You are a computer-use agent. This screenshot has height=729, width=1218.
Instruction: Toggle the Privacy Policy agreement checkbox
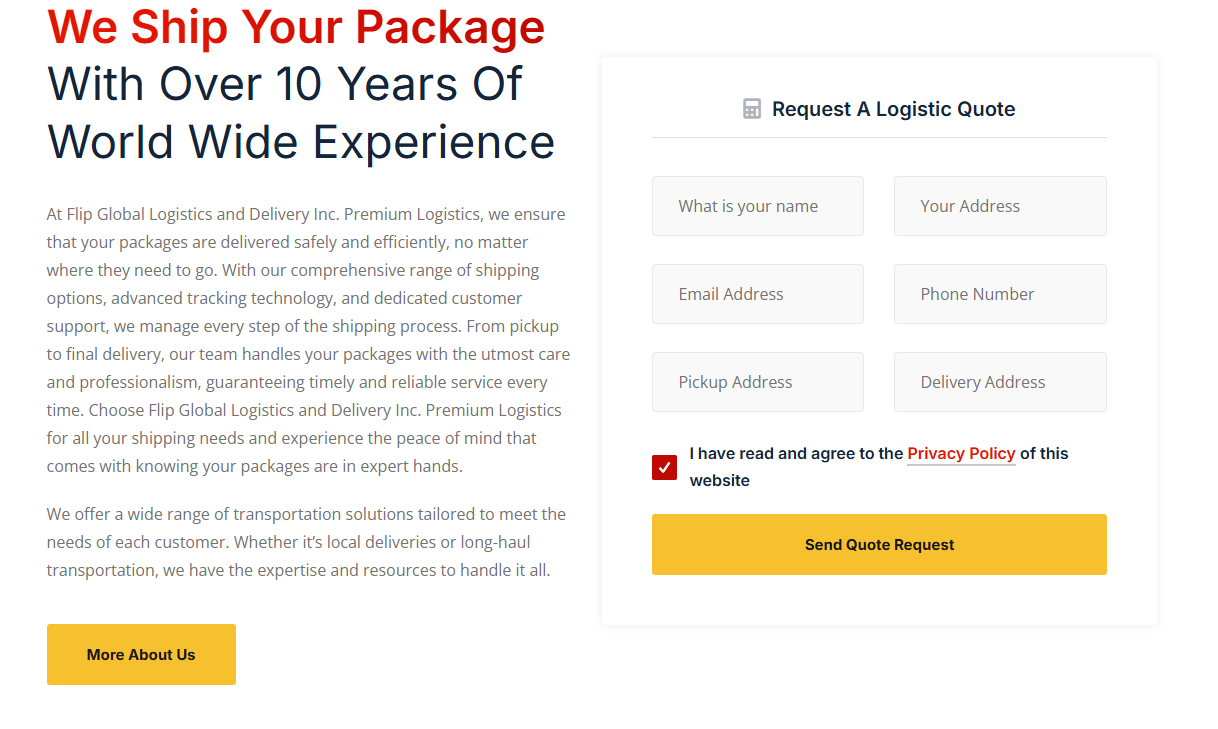(x=664, y=467)
